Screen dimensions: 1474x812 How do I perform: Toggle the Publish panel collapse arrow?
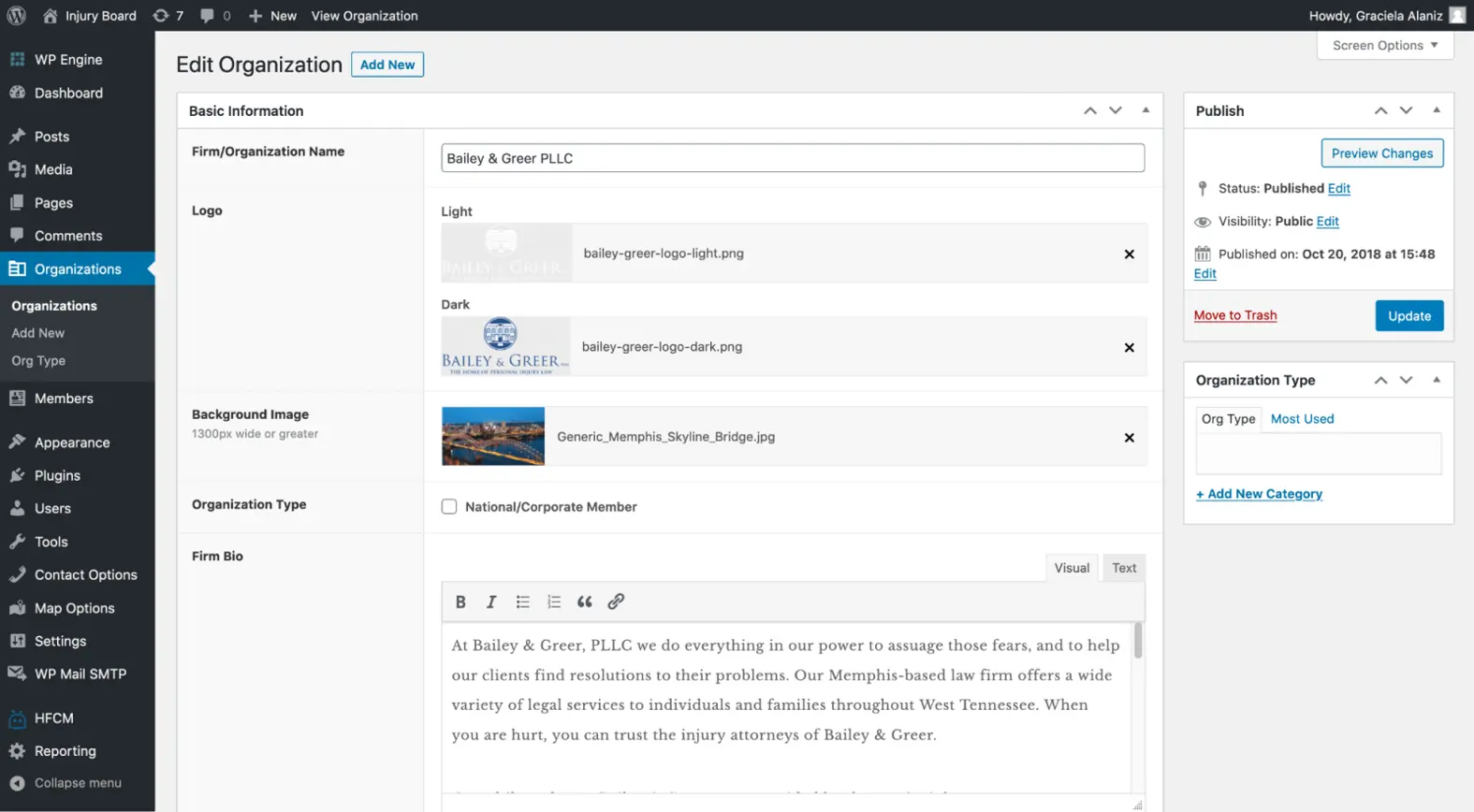click(x=1437, y=110)
